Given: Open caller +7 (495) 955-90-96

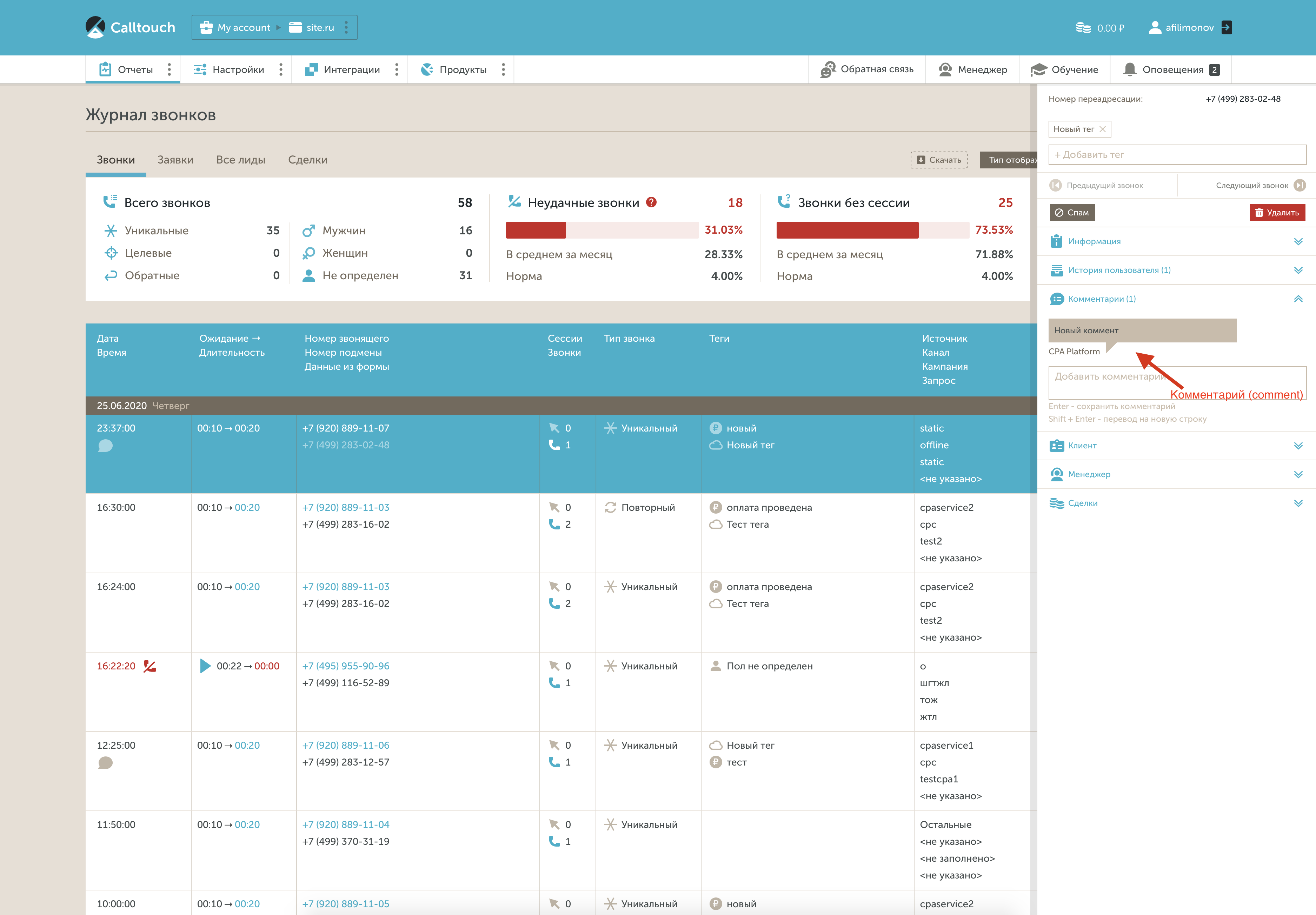Looking at the screenshot, I should coord(346,666).
